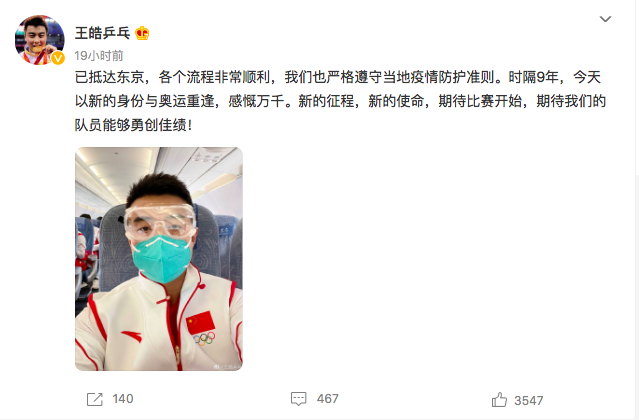This screenshot has height=420, width=639.
Task: Click the comment count 467
Action: [x=328, y=399]
